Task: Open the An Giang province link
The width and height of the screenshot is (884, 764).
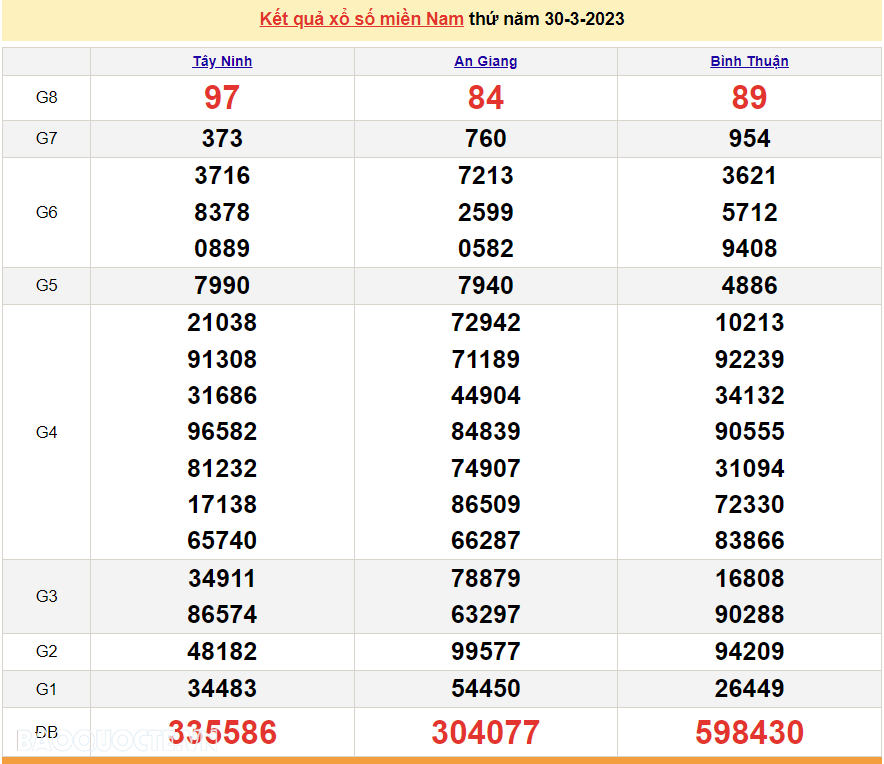Action: pos(486,61)
